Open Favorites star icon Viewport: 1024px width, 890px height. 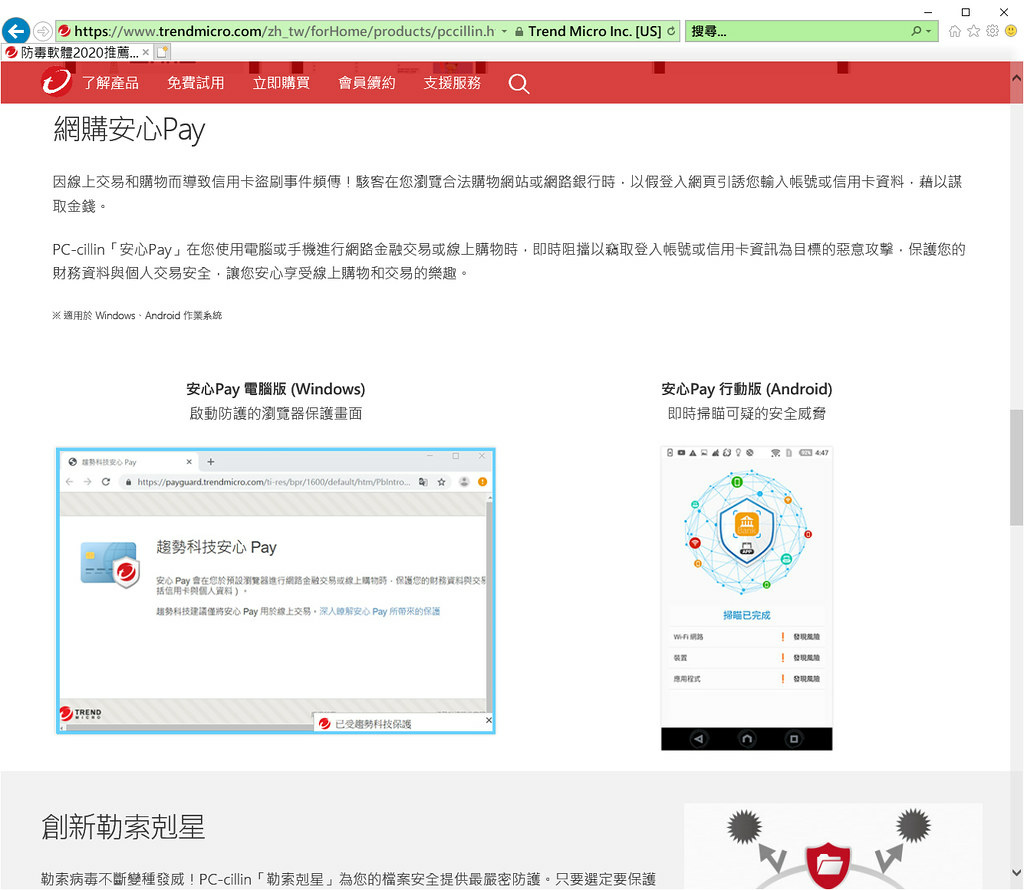(973, 31)
